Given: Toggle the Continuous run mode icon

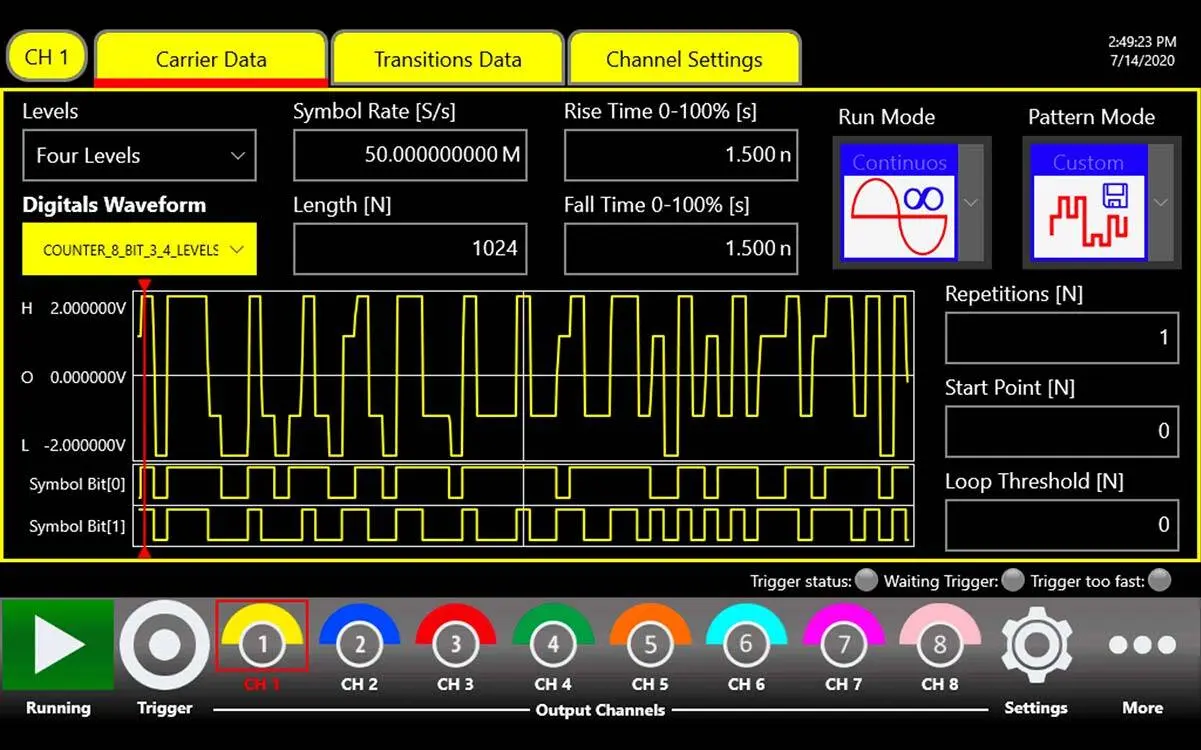Looking at the screenshot, I should point(898,204).
